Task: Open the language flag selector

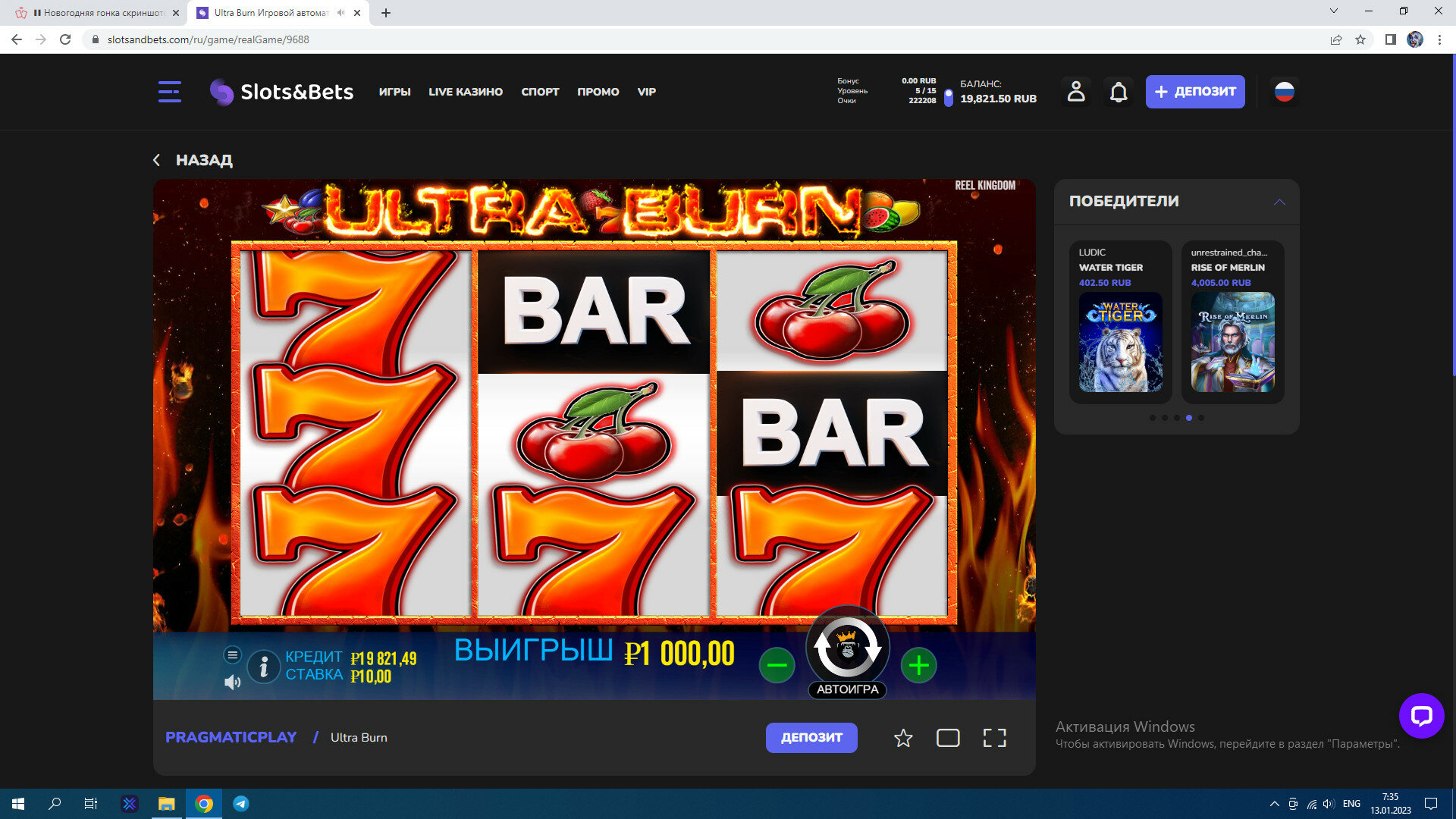Action: tap(1284, 92)
